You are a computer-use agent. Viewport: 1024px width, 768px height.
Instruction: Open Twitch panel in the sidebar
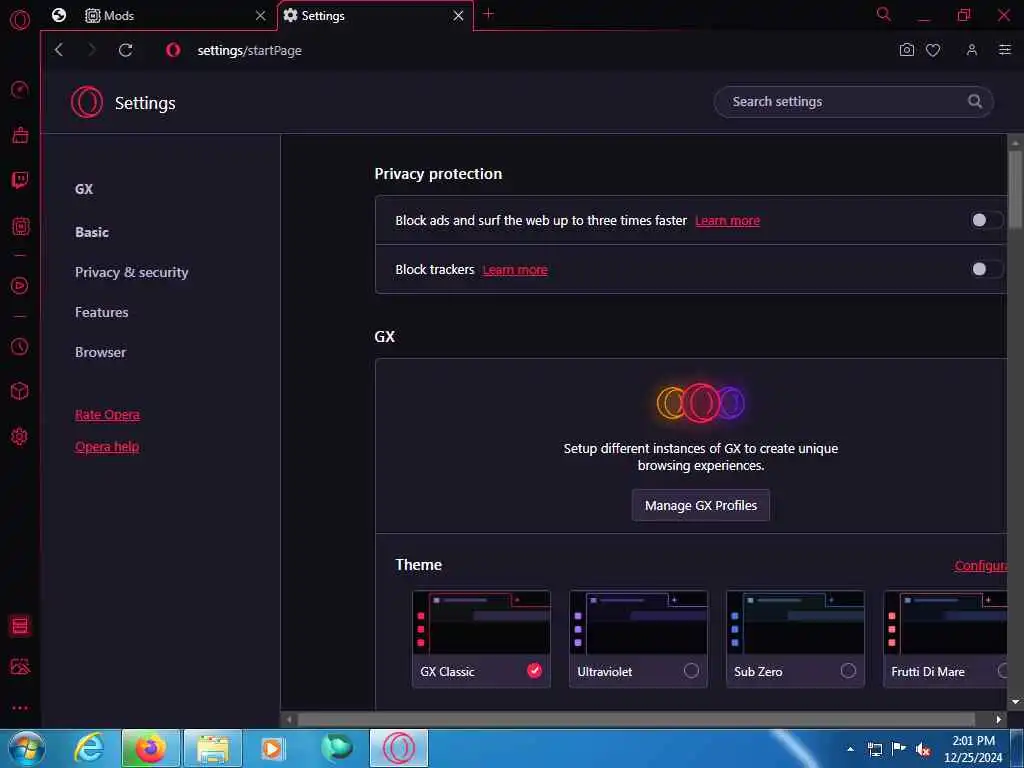20,180
